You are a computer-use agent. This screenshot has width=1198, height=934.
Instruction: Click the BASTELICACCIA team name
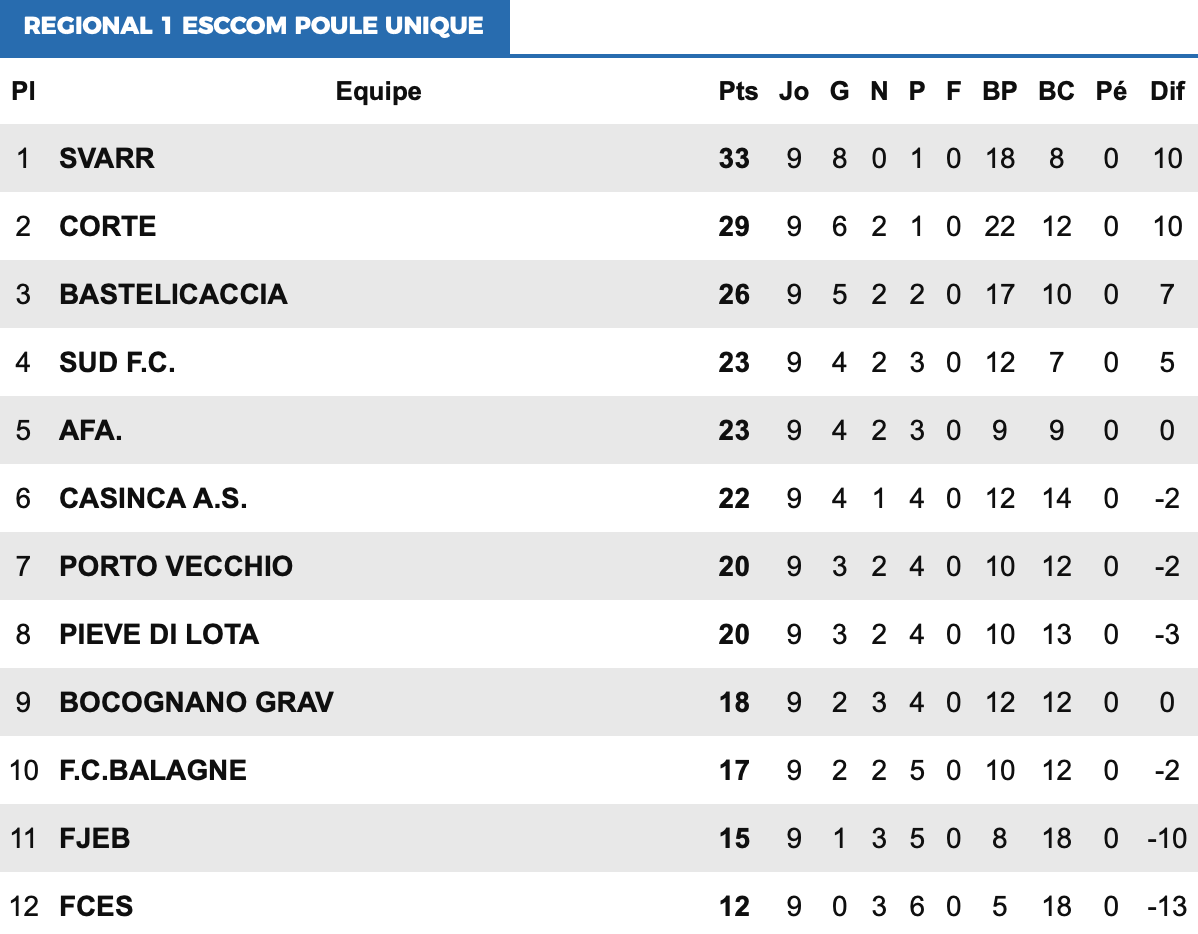pyautogui.click(x=173, y=294)
